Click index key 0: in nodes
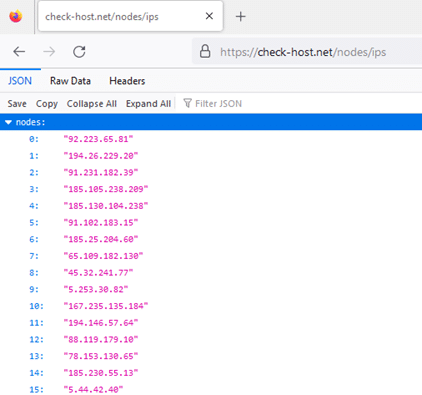The height and width of the screenshot is (395, 422). 34,139
